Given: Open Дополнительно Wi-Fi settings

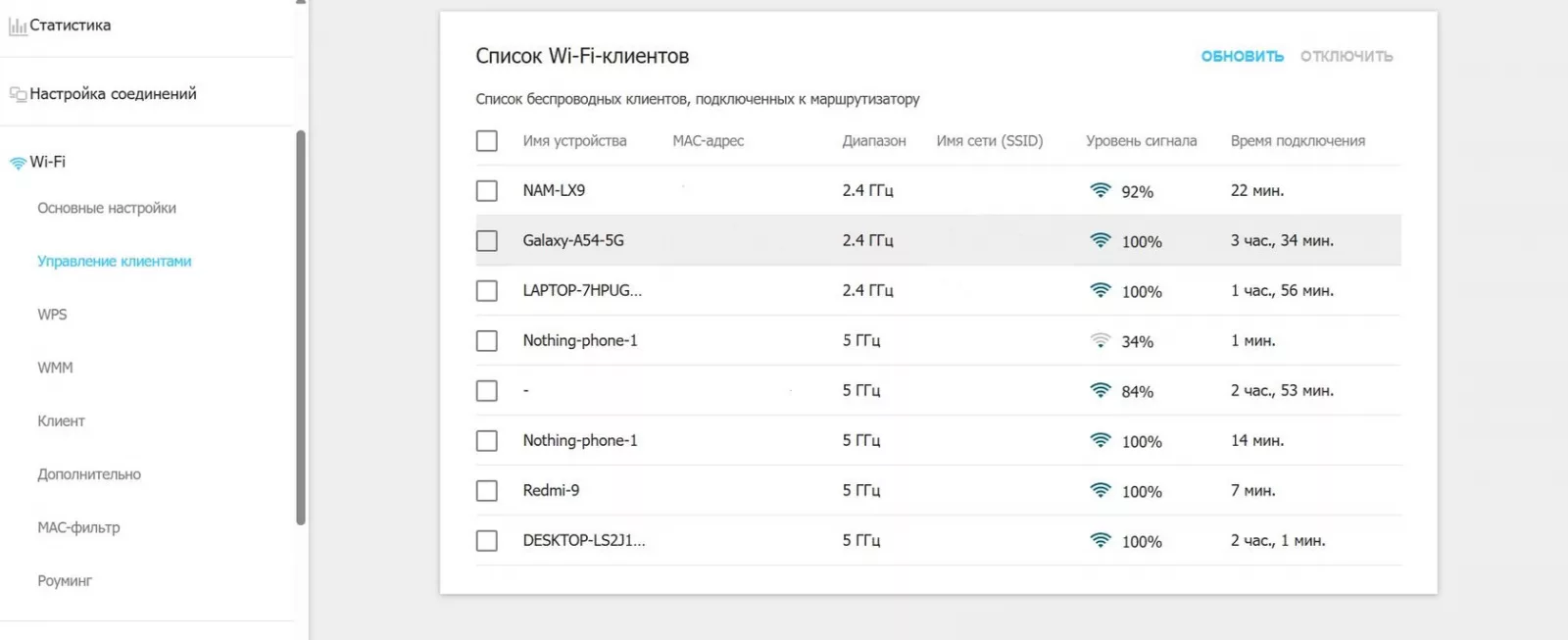Looking at the screenshot, I should coord(89,474).
